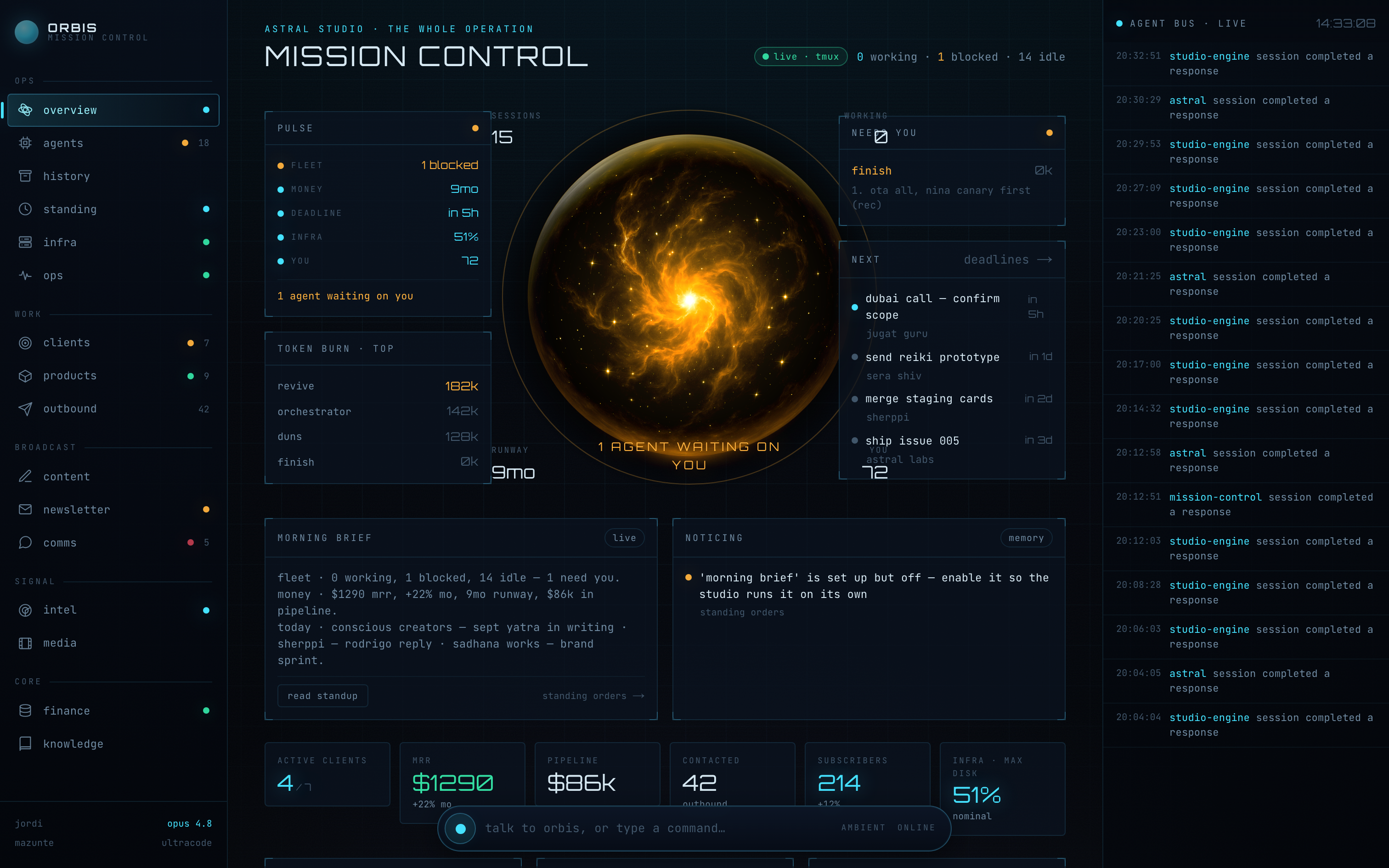
Task: Click the ultracode label in sidebar footer
Action: [x=186, y=843]
